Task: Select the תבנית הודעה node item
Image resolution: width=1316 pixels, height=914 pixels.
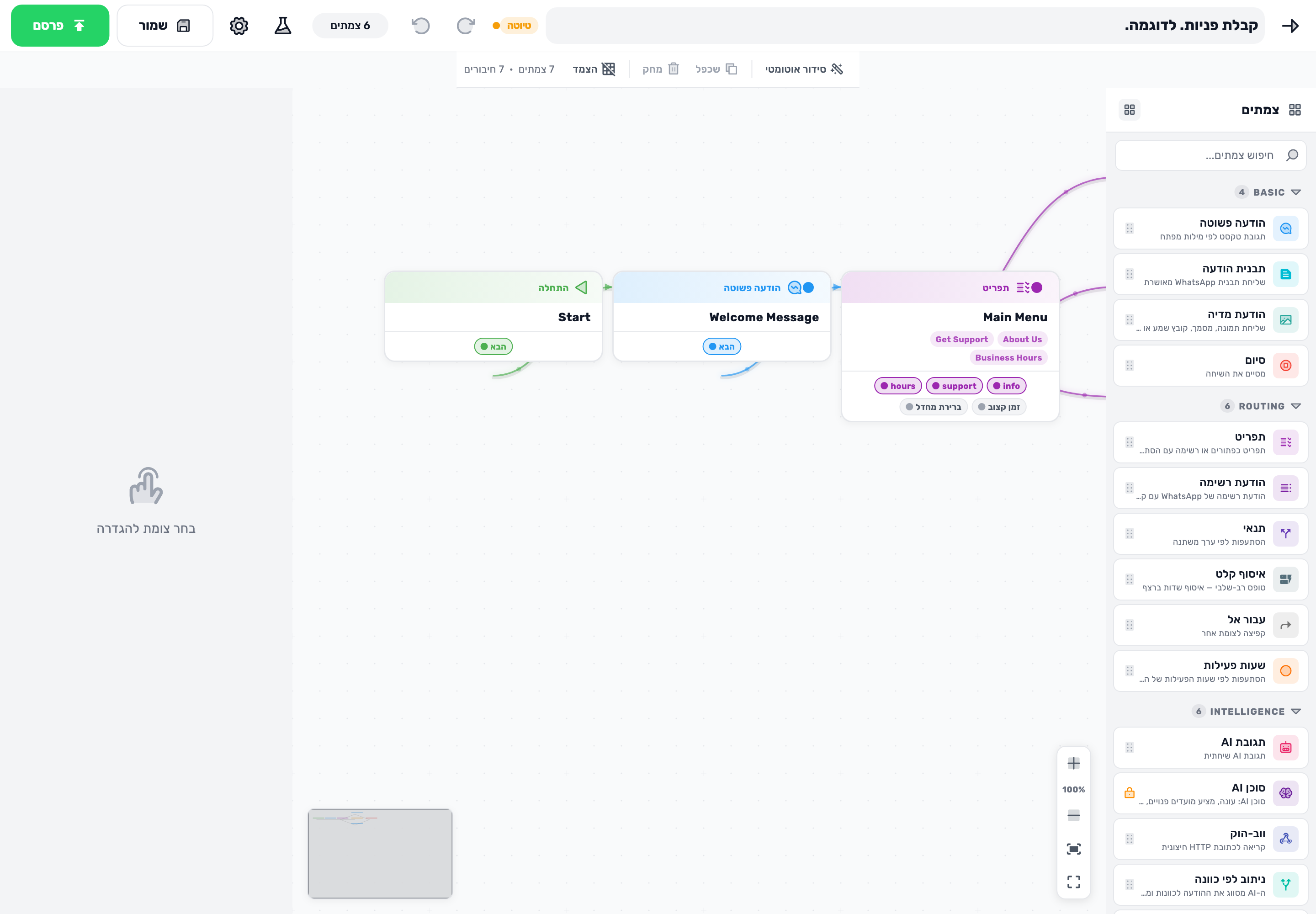Action: (x=1210, y=274)
